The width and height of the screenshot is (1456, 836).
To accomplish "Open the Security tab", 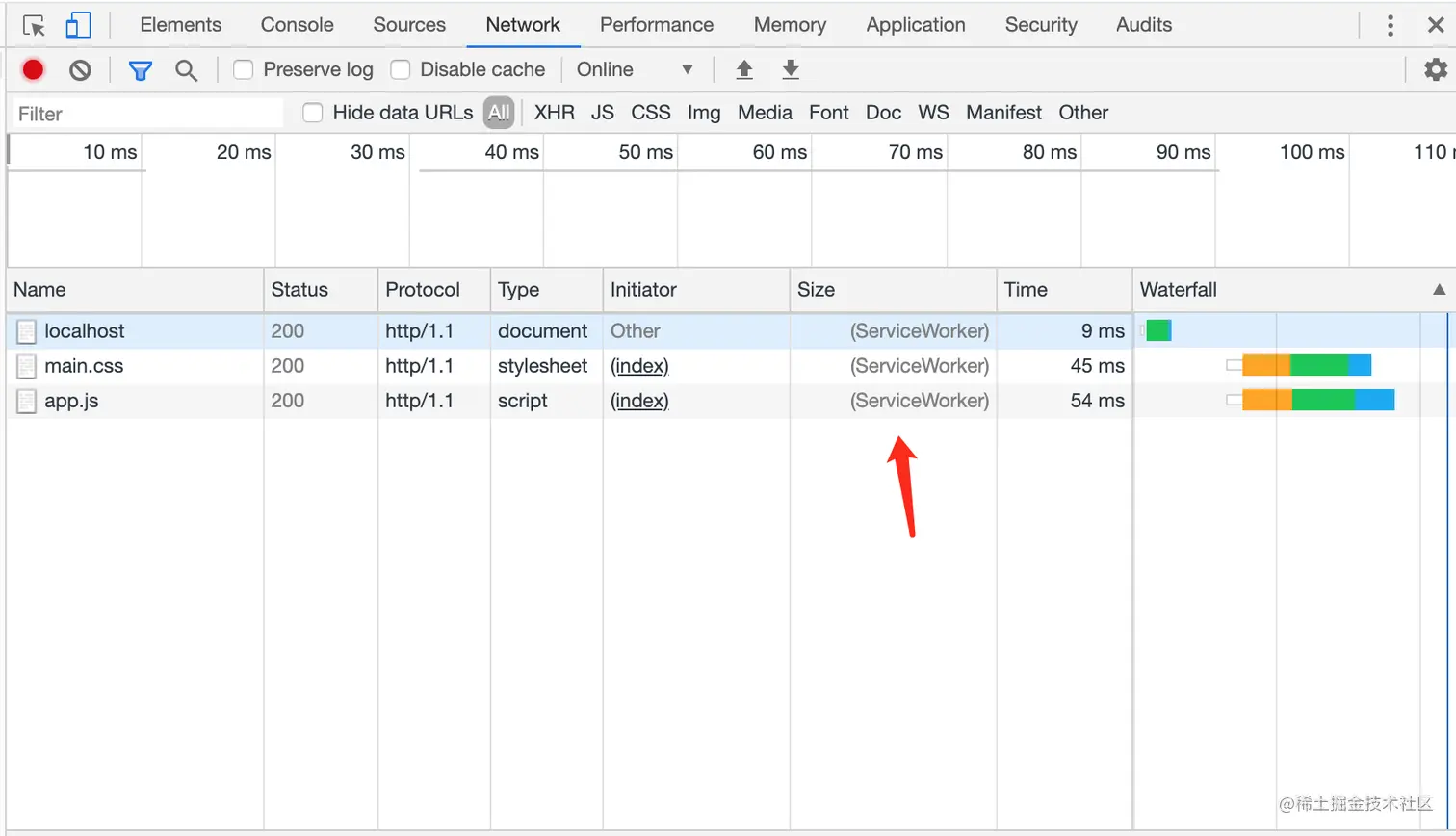I will click(1041, 25).
